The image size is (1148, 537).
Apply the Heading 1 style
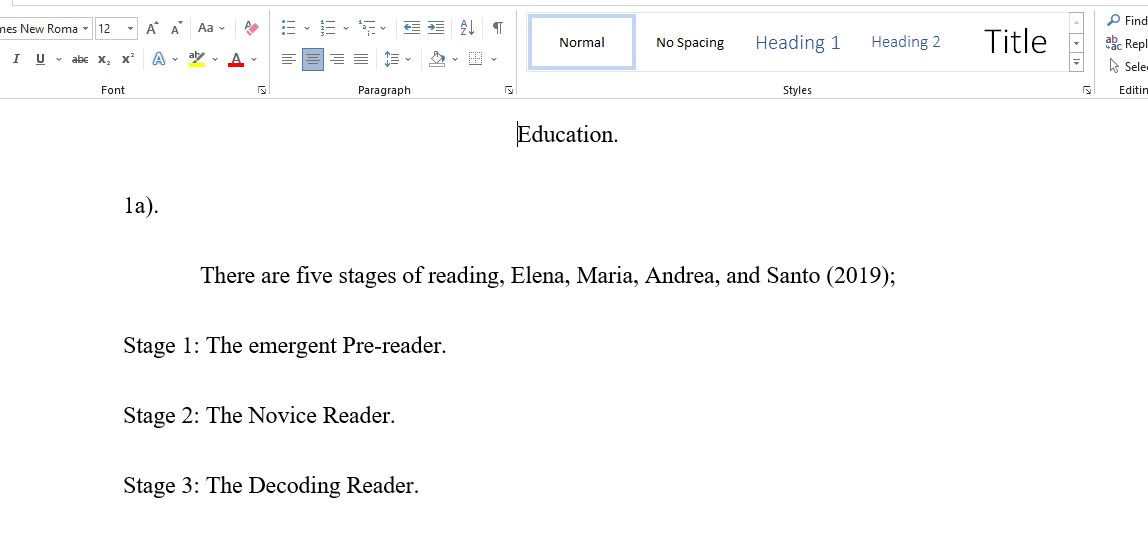(x=798, y=42)
